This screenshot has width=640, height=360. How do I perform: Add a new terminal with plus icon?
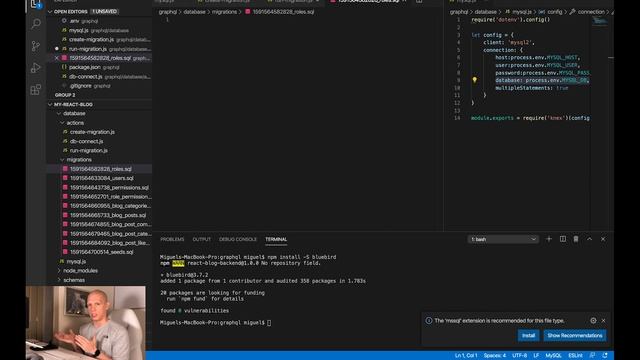[549, 239]
